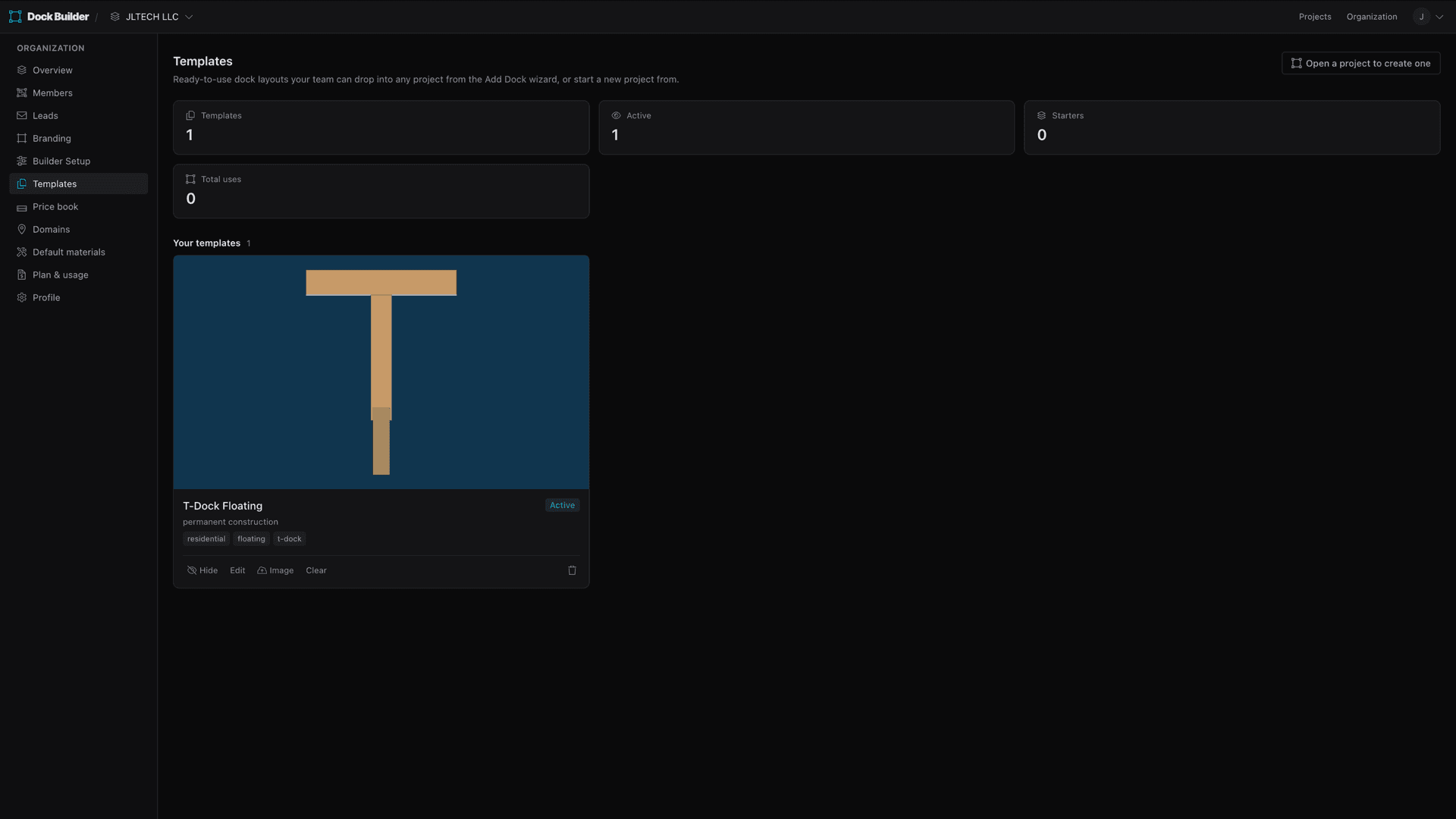This screenshot has height=819, width=1456.
Task: Click the Members sidebar icon
Action: (x=22, y=93)
